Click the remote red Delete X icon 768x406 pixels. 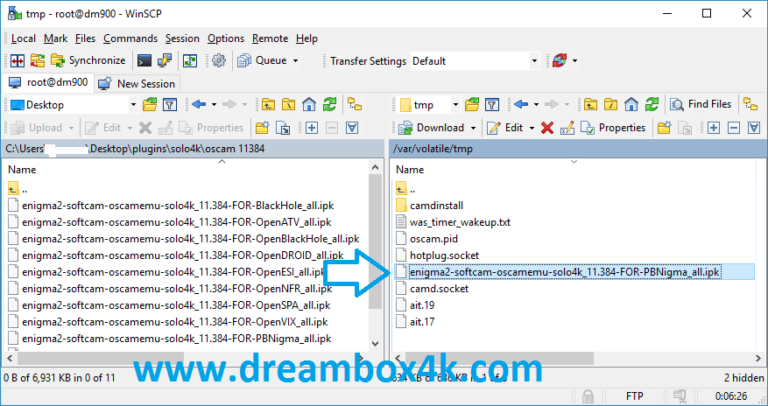547,128
